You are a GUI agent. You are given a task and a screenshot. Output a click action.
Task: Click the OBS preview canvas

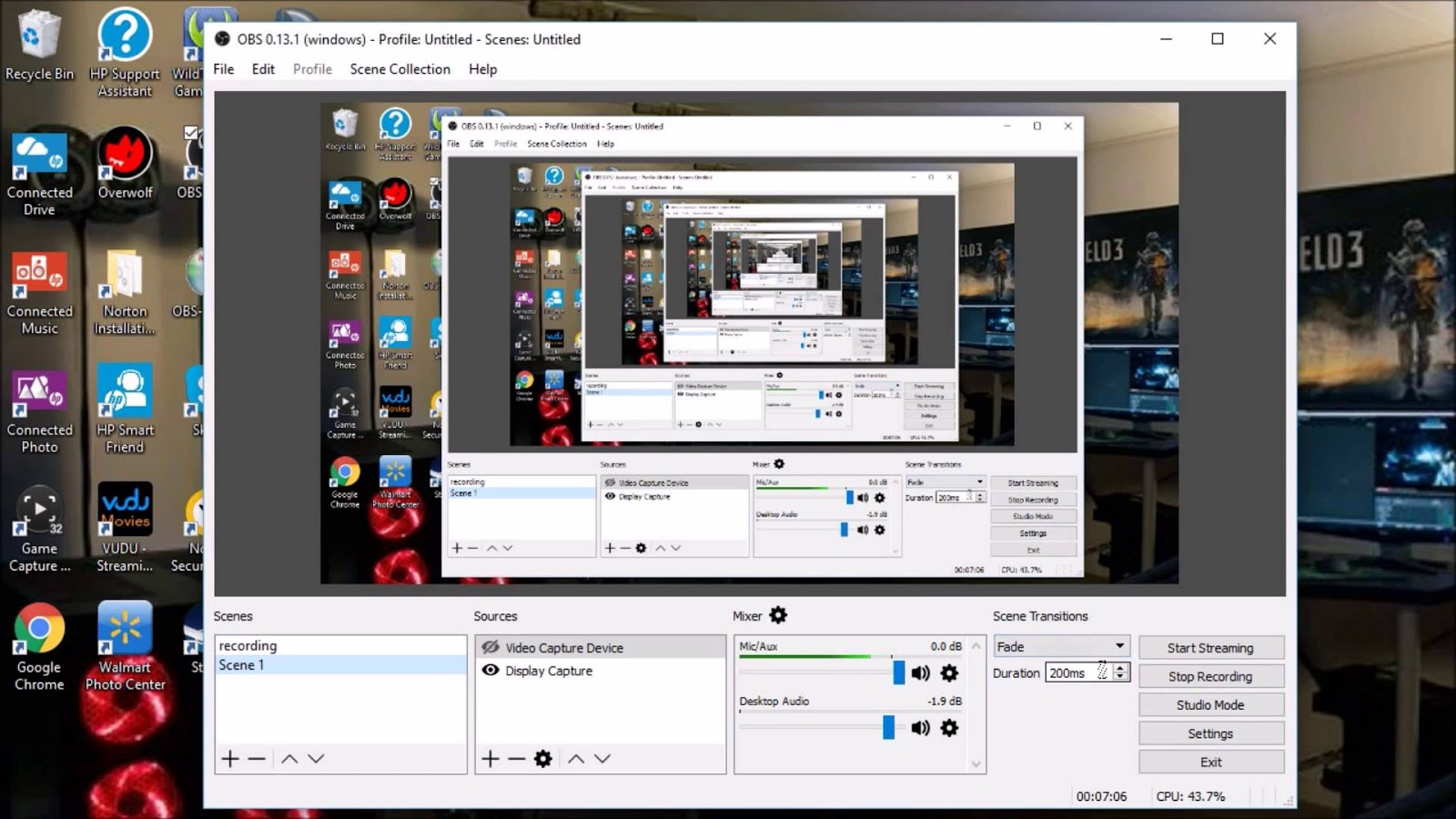tap(749, 343)
